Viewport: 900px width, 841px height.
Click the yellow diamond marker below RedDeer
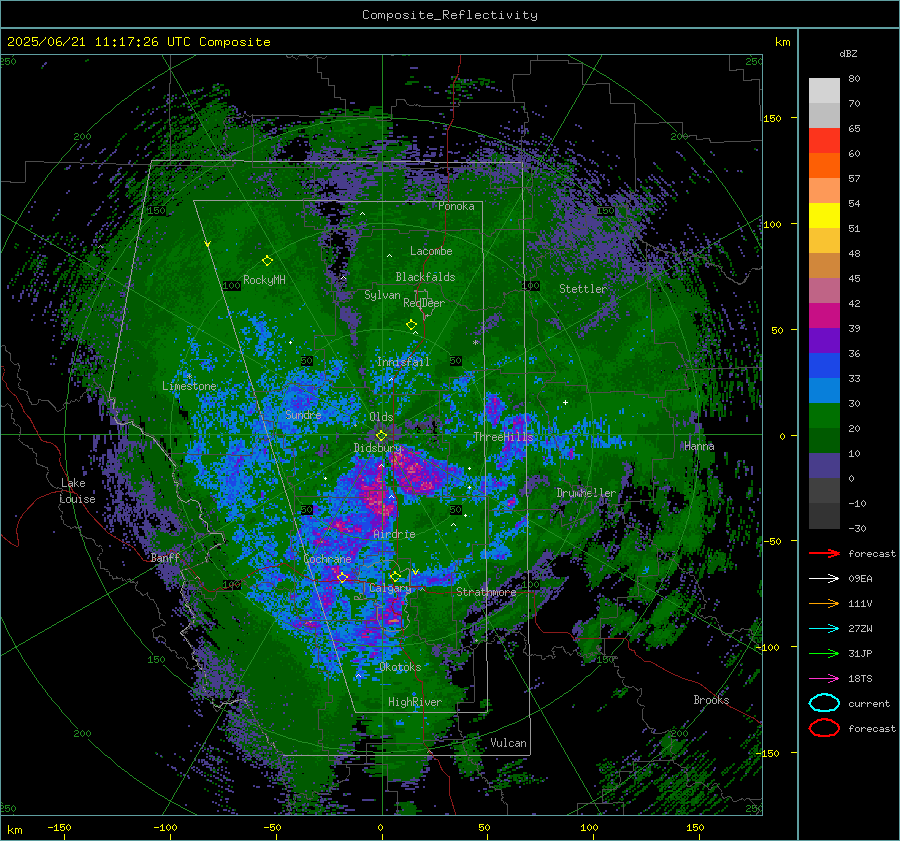click(x=412, y=325)
